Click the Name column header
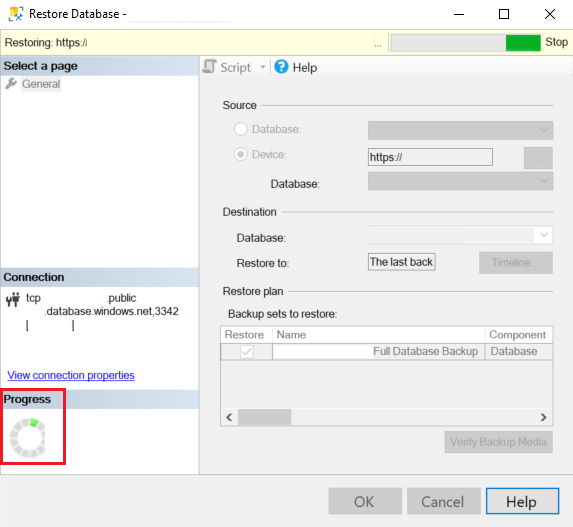The width and height of the screenshot is (573, 527). click(x=379, y=335)
